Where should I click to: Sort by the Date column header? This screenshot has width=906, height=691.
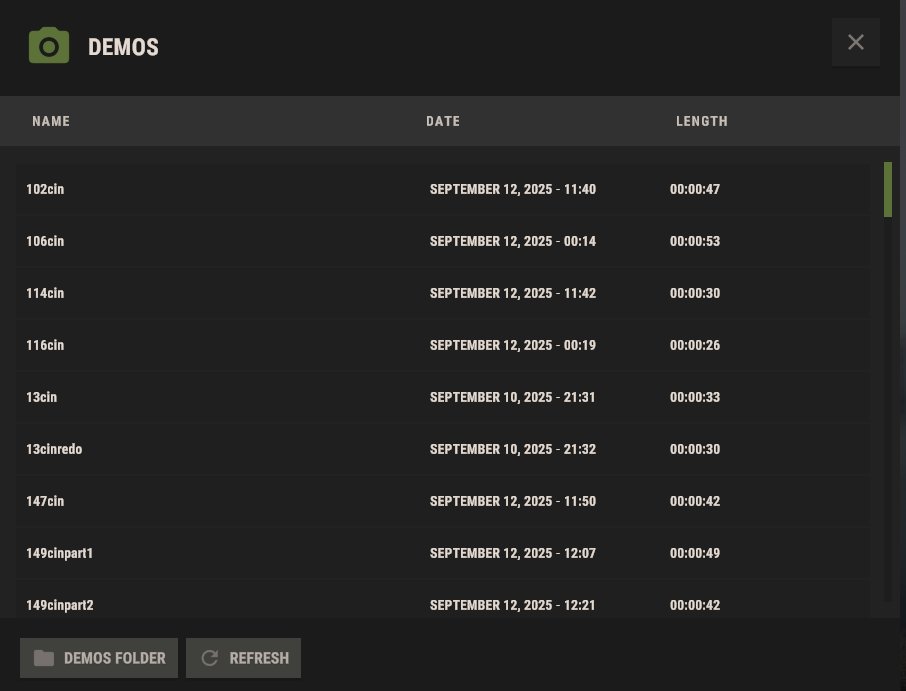pos(443,121)
